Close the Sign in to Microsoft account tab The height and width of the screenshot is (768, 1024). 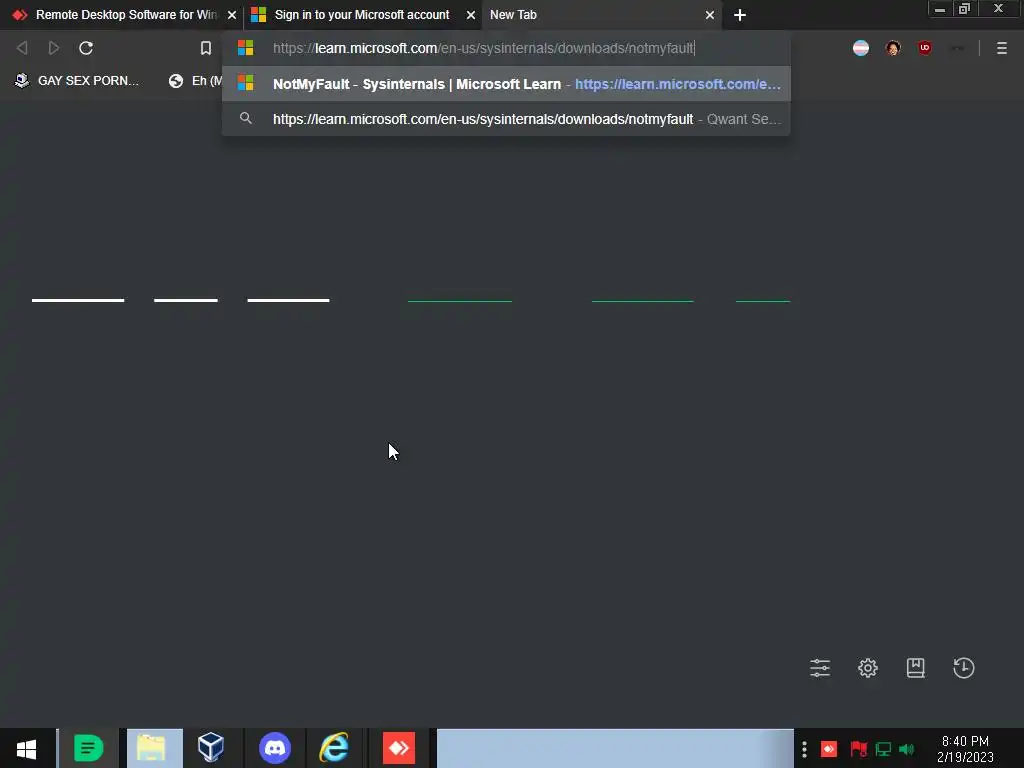[x=470, y=15]
